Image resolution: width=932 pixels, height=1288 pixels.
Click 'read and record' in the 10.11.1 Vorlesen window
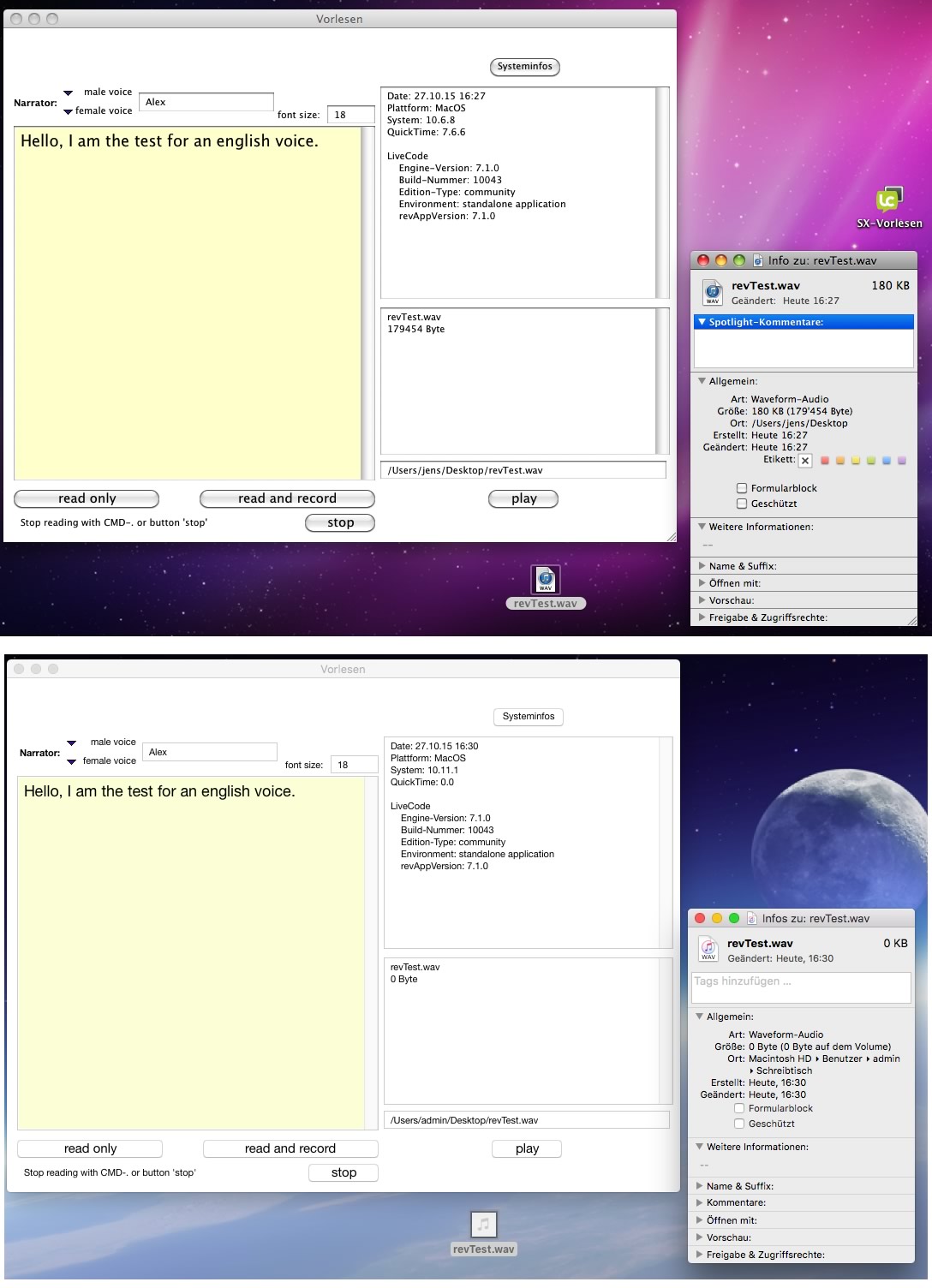tap(290, 1148)
